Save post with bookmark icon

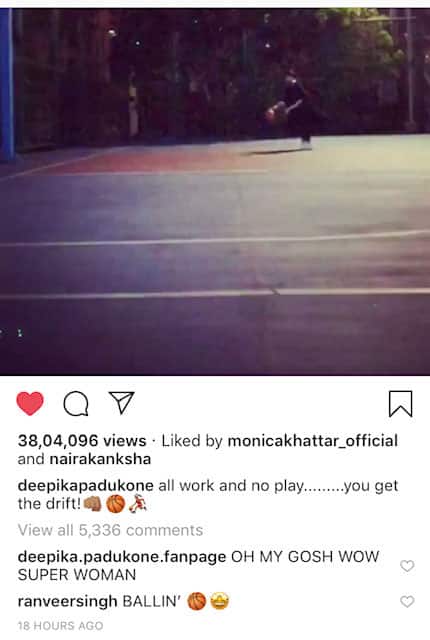pos(400,404)
